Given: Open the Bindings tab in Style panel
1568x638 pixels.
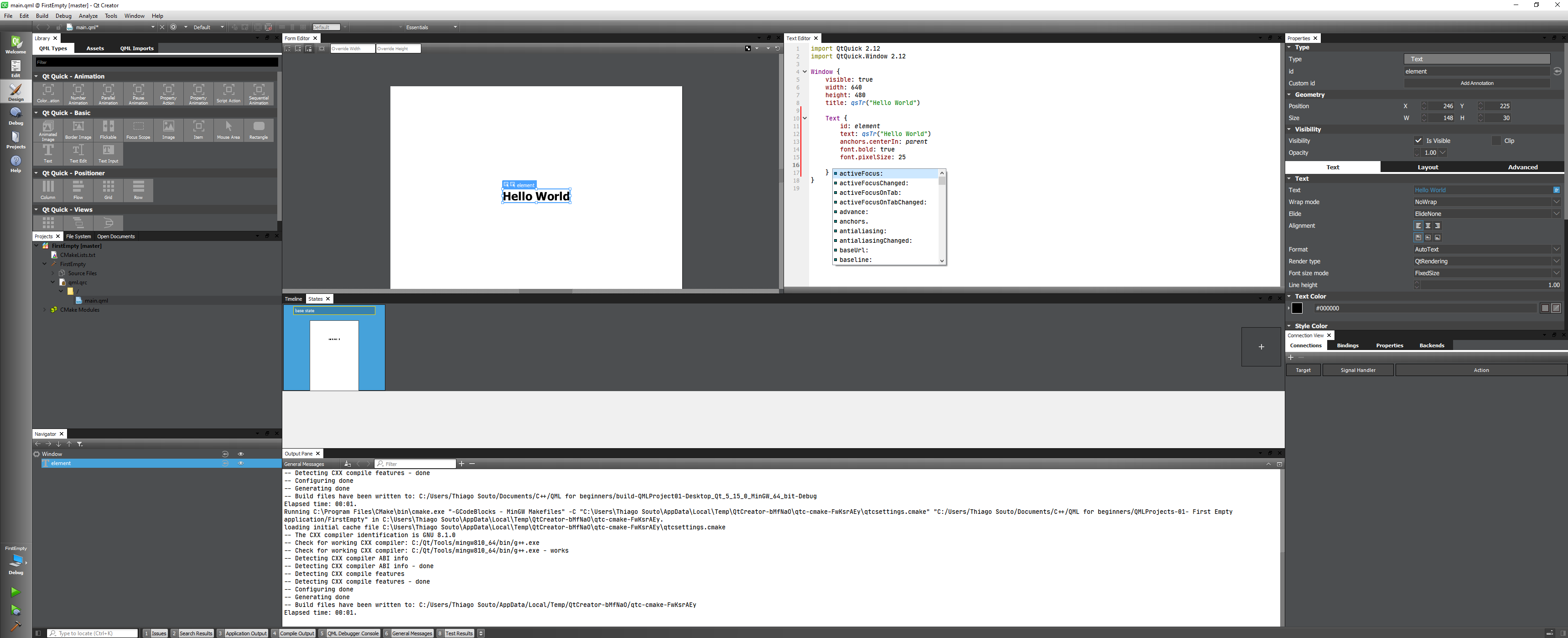Looking at the screenshot, I should coord(1348,345).
